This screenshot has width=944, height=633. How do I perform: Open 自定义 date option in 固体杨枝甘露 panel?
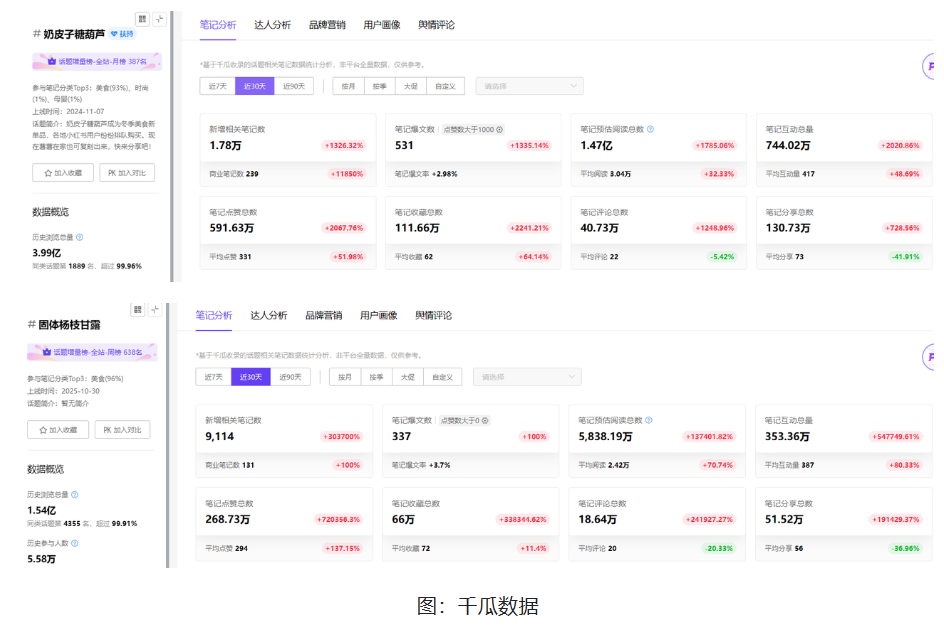coord(441,377)
